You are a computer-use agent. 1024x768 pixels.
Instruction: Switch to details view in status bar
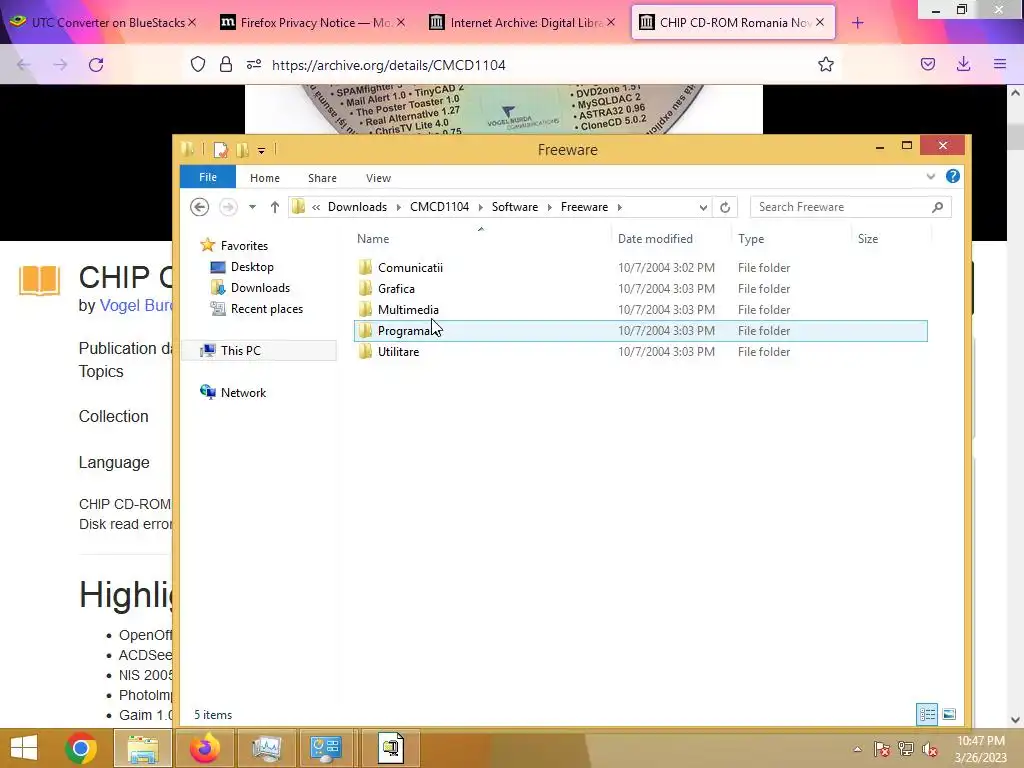927,714
